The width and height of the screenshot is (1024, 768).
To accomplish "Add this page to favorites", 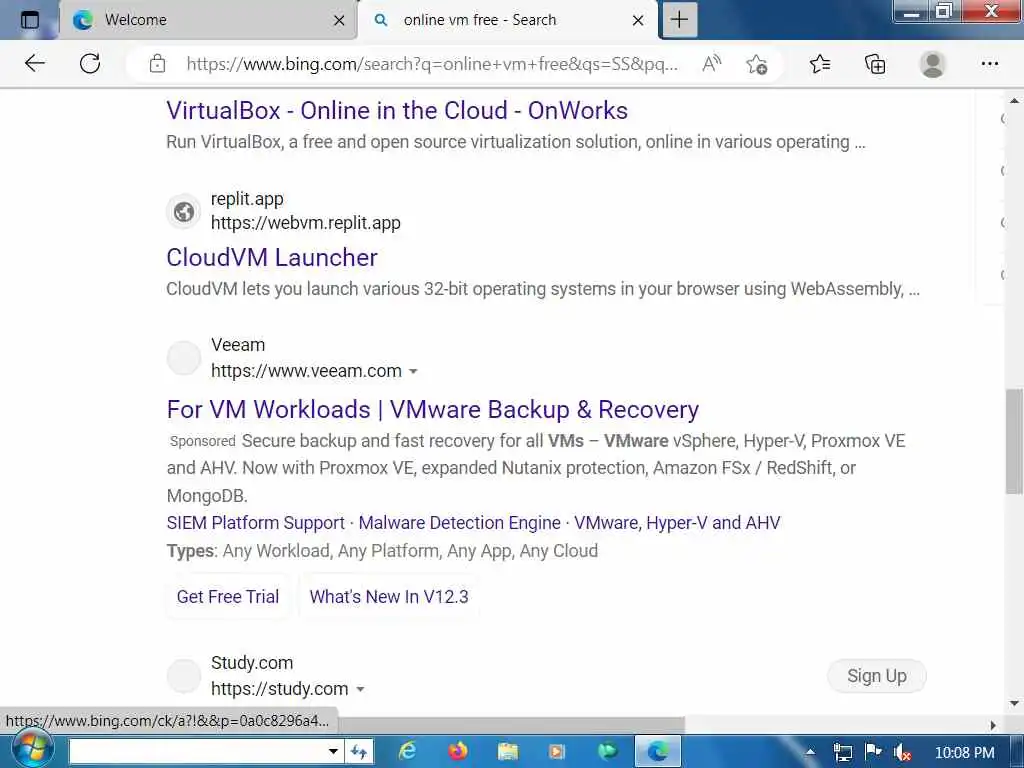I will [x=757, y=63].
